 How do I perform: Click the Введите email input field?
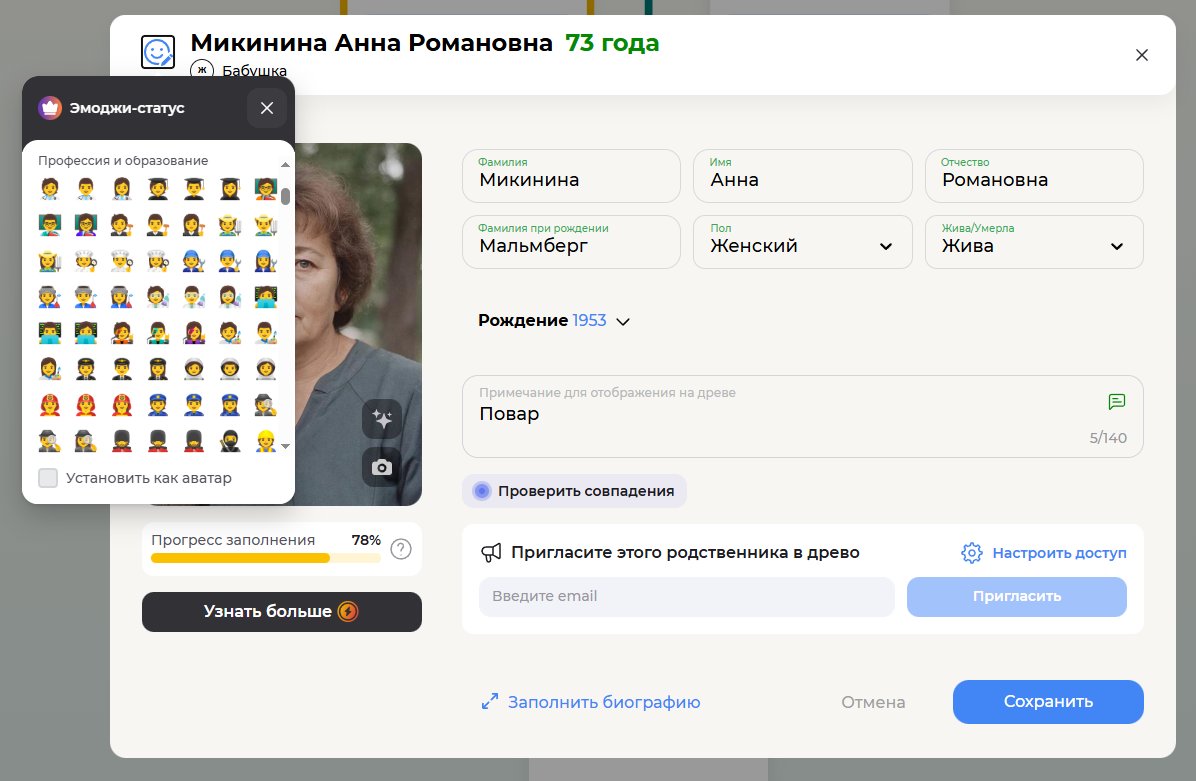[686, 597]
